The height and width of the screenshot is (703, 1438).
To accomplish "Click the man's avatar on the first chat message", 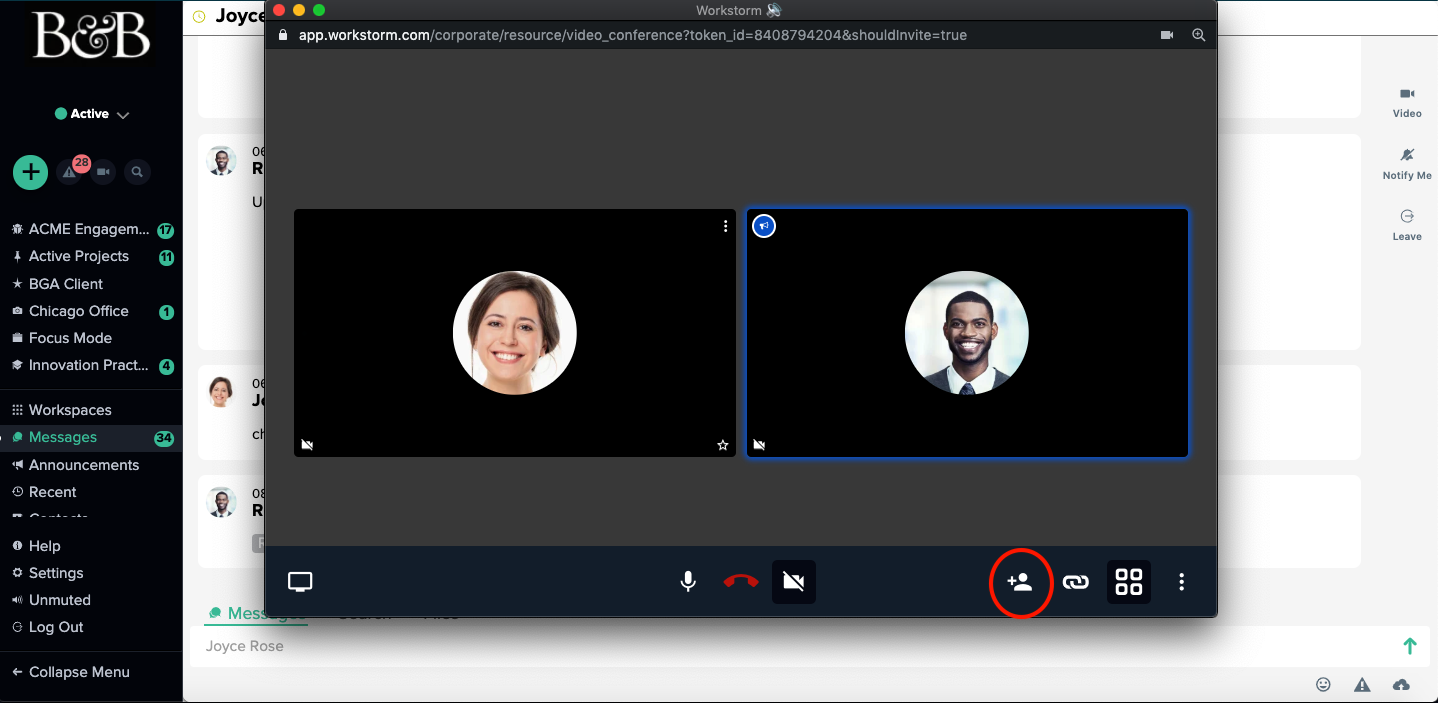I will (221, 160).
